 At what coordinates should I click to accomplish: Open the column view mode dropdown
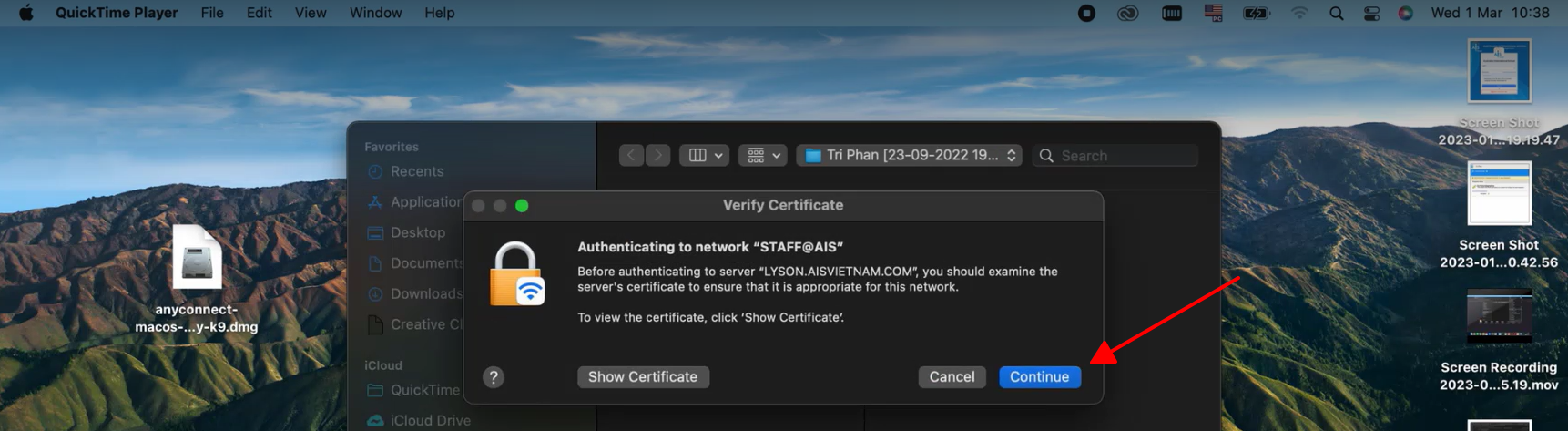pyautogui.click(x=705, y=156)
